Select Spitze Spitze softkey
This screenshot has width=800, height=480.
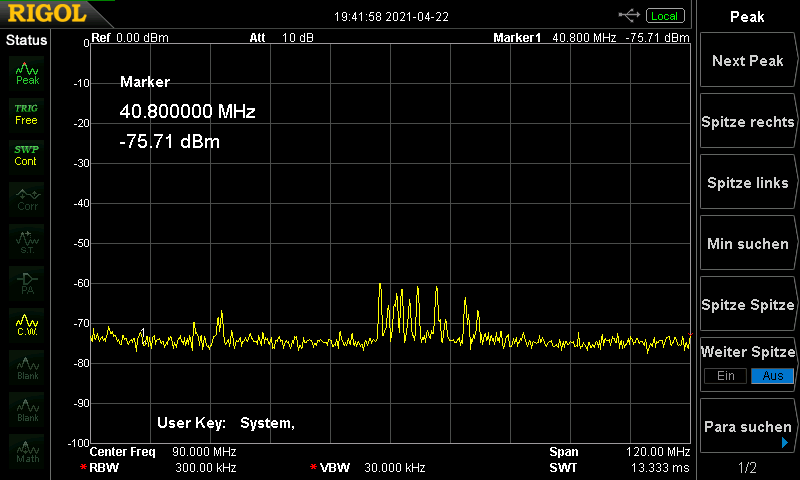[x=748, y=305]
